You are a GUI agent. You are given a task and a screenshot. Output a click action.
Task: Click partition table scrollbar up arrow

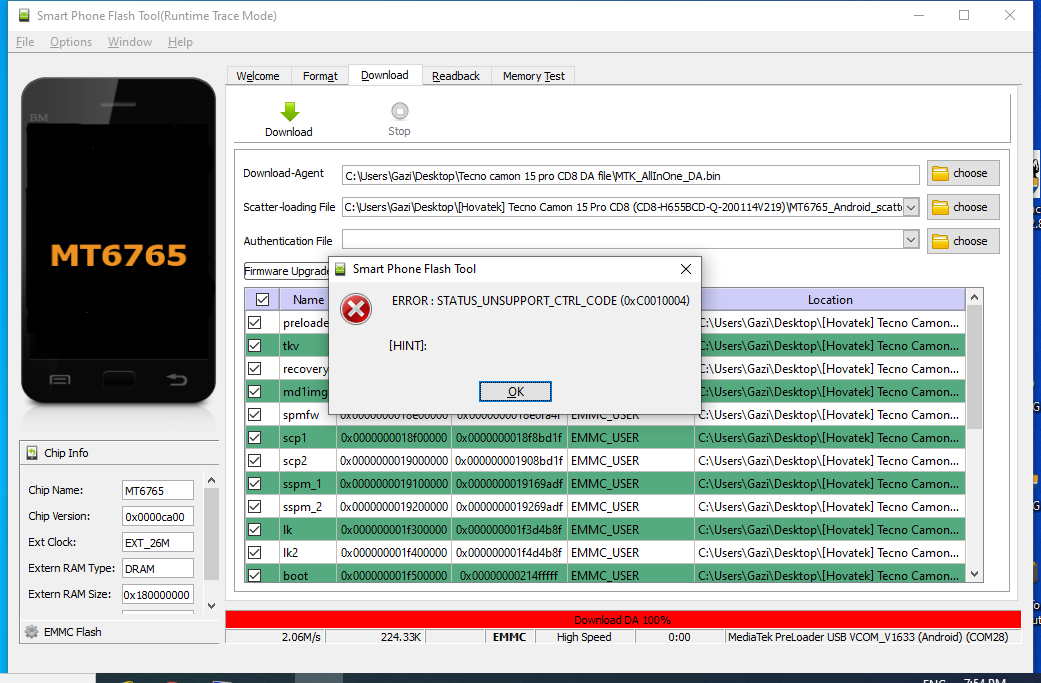[x=974, y=297]
